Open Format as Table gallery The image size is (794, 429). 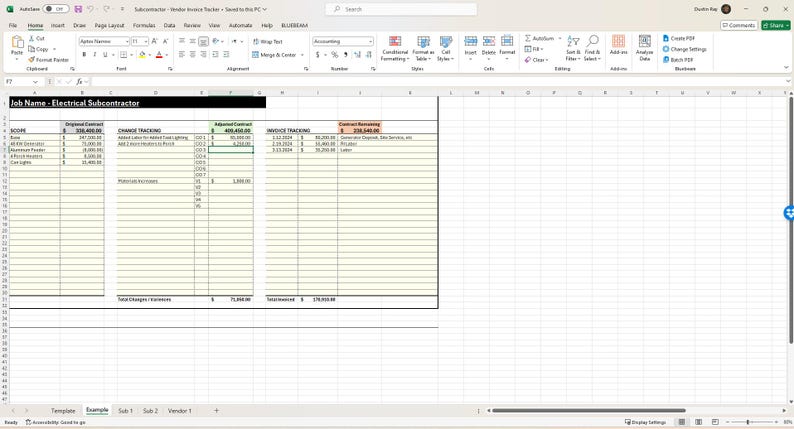point(423,49)
